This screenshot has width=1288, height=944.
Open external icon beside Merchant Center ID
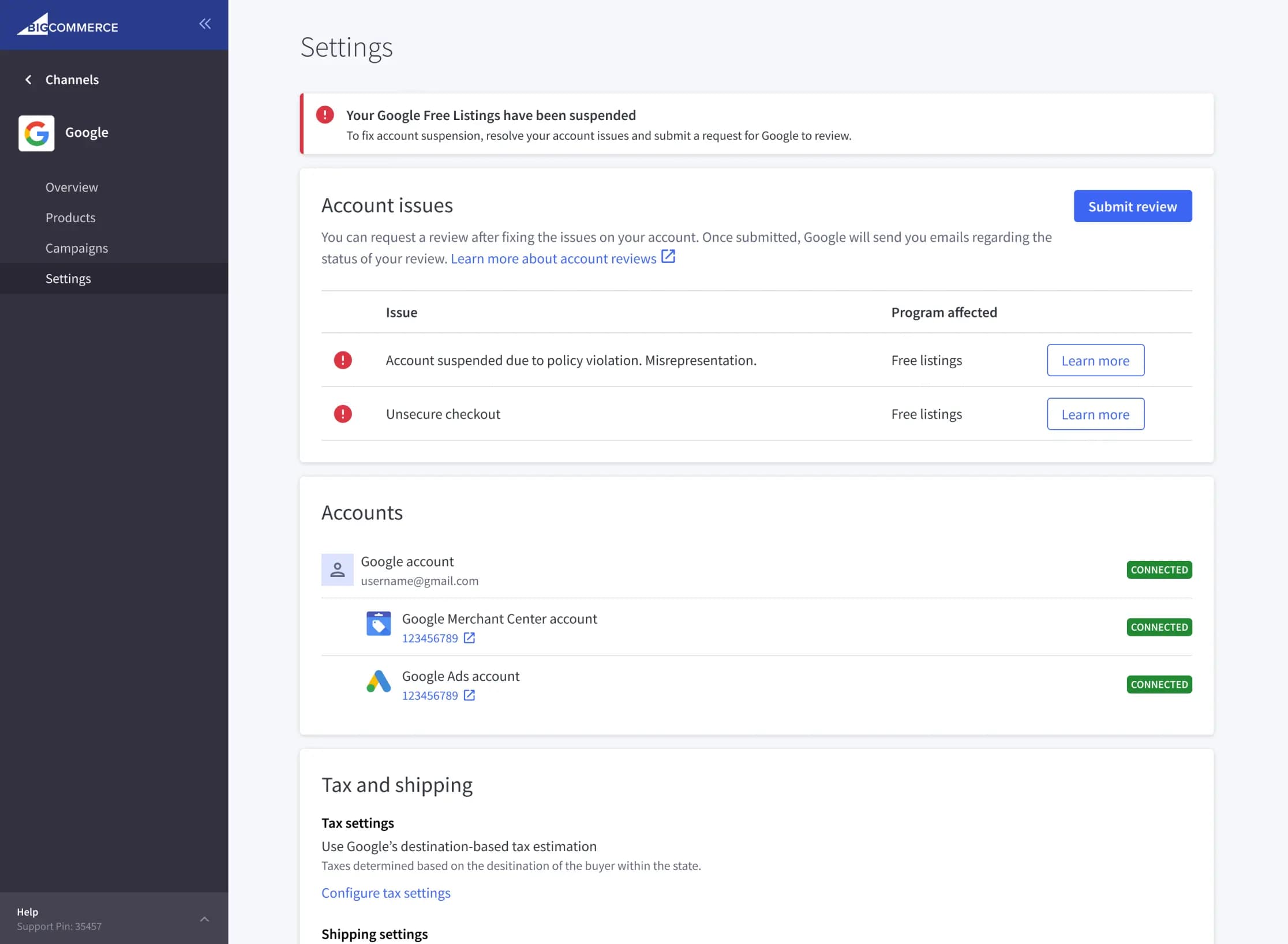(x=469, y=638)
